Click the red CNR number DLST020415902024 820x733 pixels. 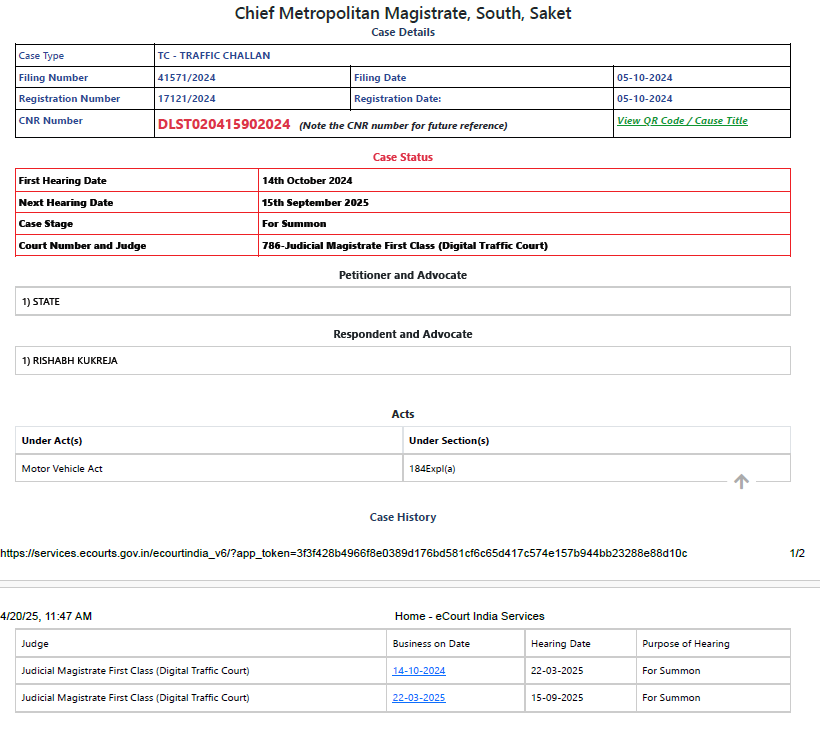(x=224, y=125)
